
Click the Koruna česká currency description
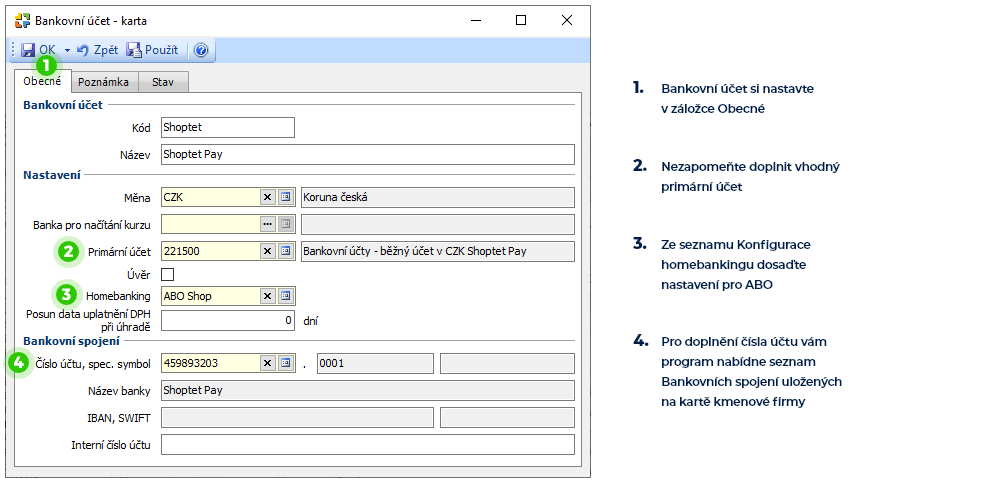(x=438, y=197)
